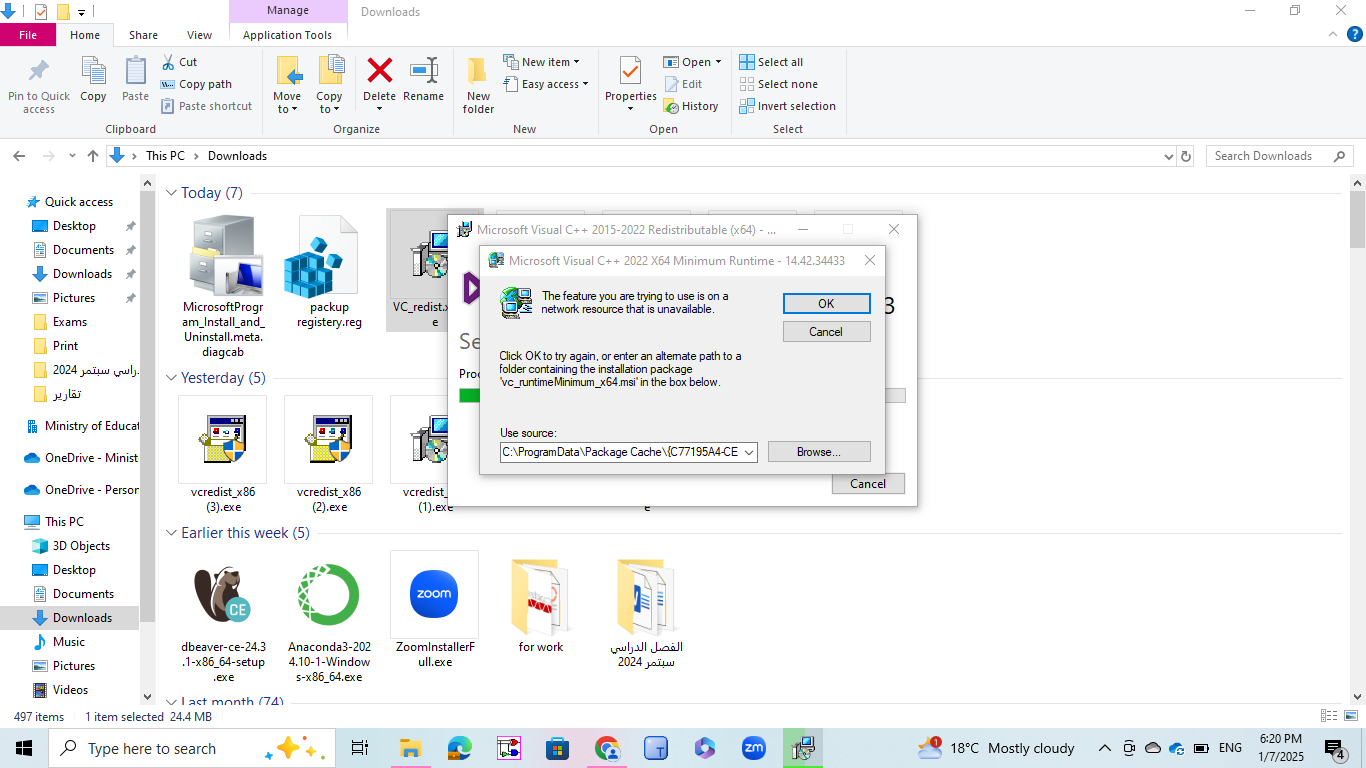Open Videos in navigation pane
1366x768 pixels.
(x=70, y=690)
